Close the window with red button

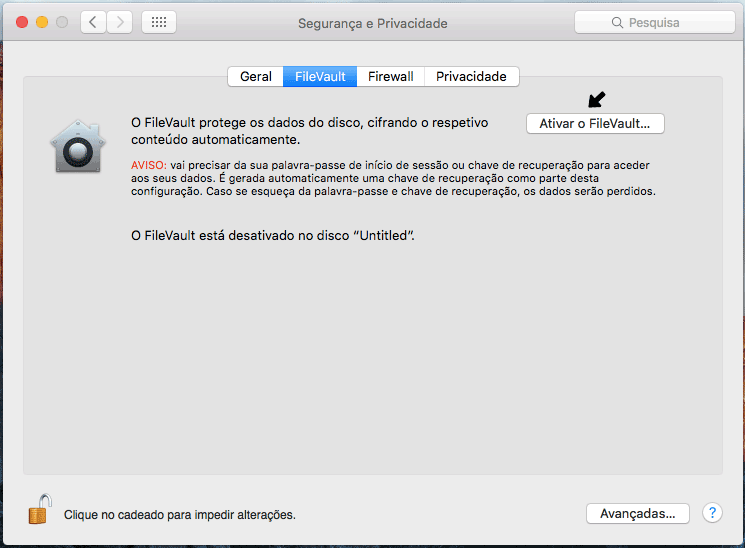tap(22, 22)
